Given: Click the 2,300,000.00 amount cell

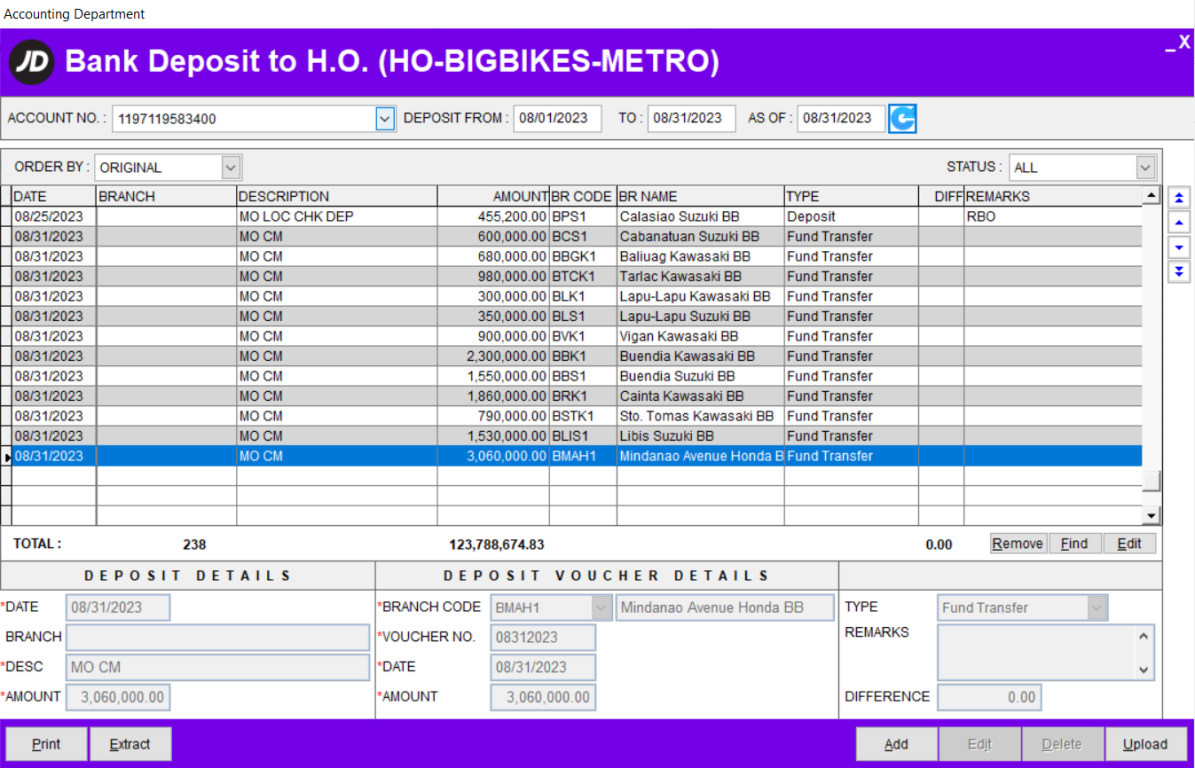Looking at the screenshot, I should (x=493, y=356).
